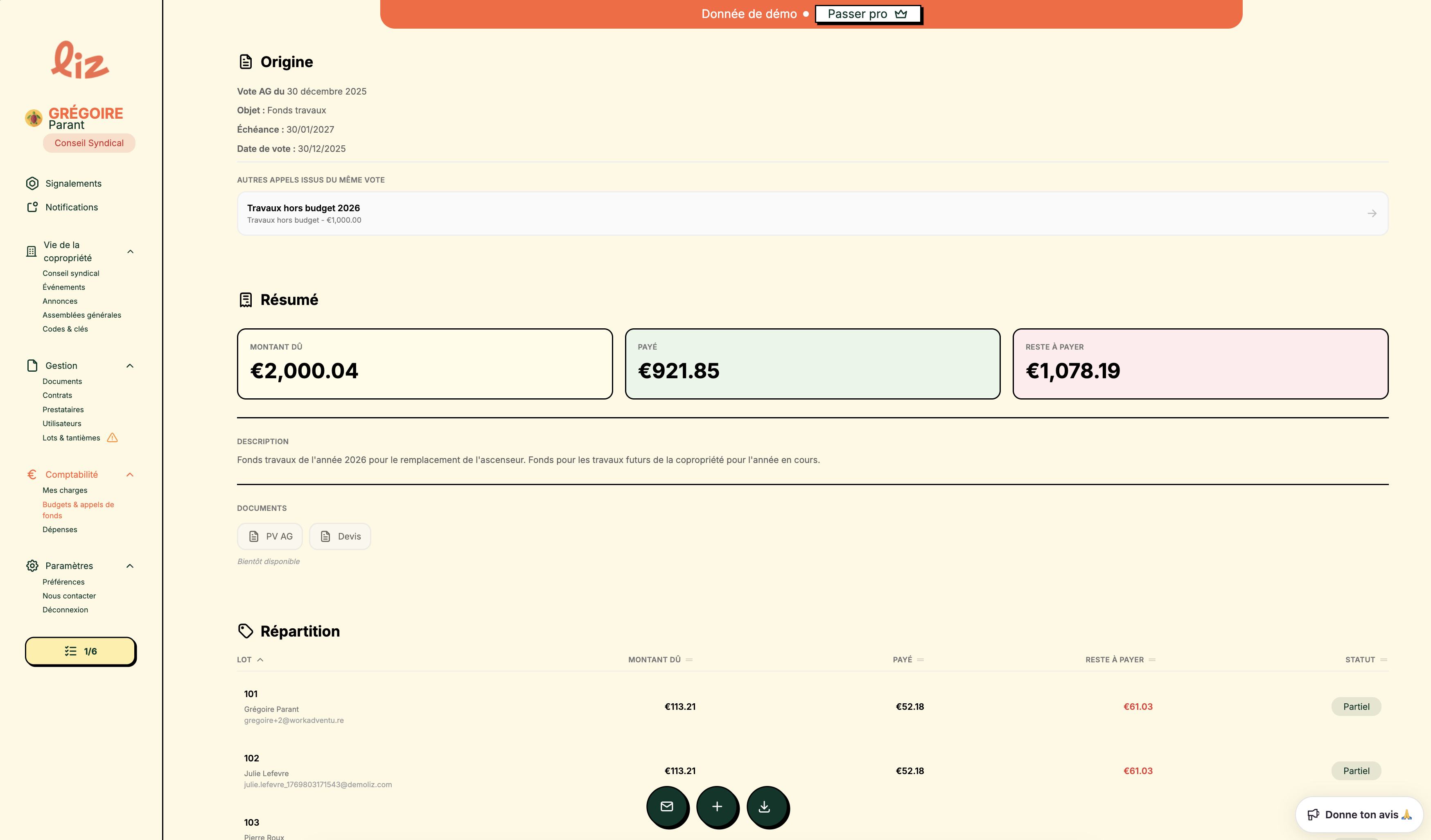Click lot 102 Julie Lefevre row
Screen dimensions: 1431x840
tap(813, 771)
